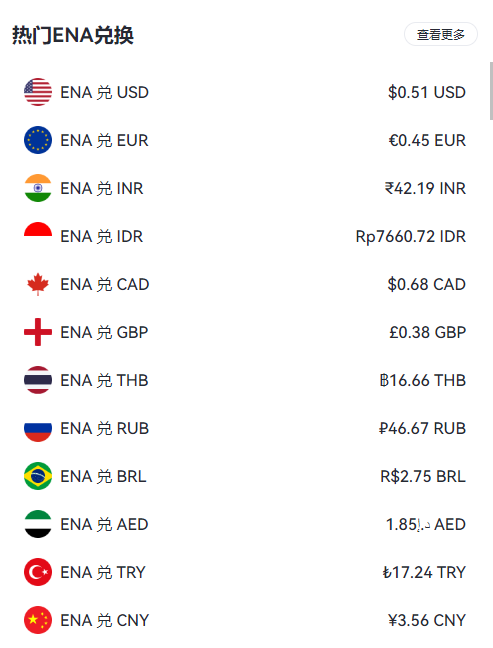Click the ₹42.19 INR price value
The height and width of the screenshot is (648, 493).
pyautogui.click(x=425, y=188)
